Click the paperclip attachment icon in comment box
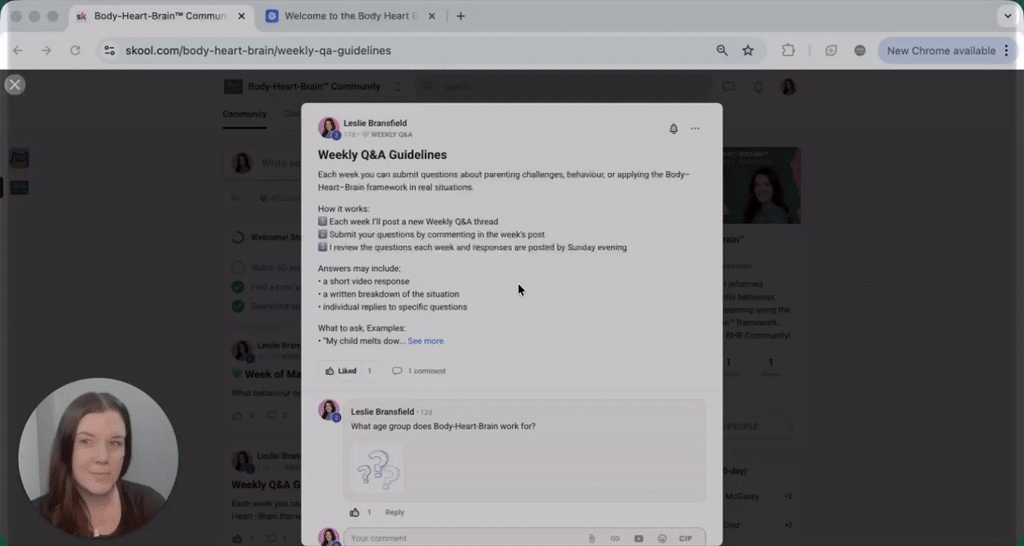Screen dimensions: 1024x546 [x=592, y=539]
